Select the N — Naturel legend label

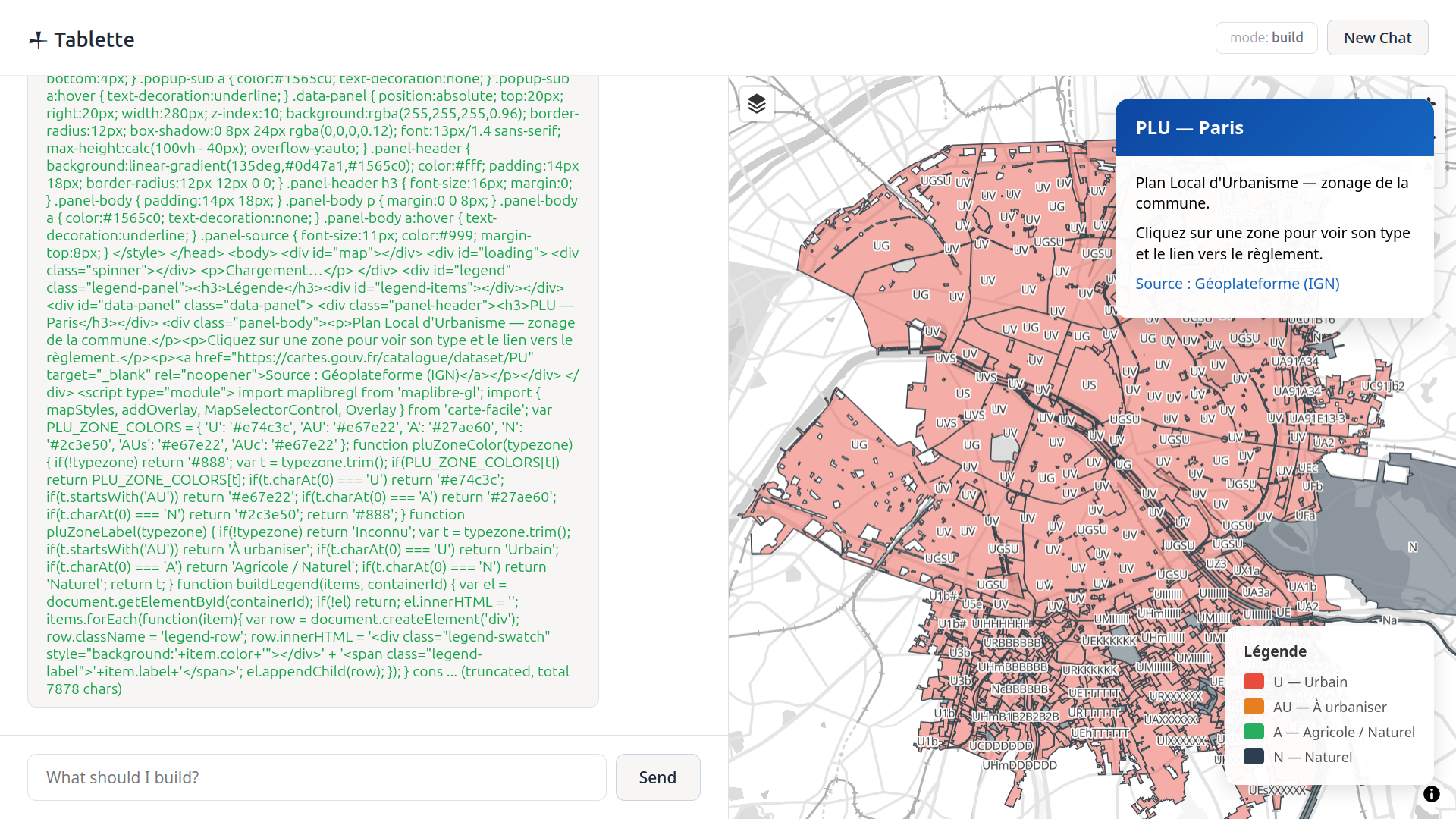click(x=1313, y=757)
